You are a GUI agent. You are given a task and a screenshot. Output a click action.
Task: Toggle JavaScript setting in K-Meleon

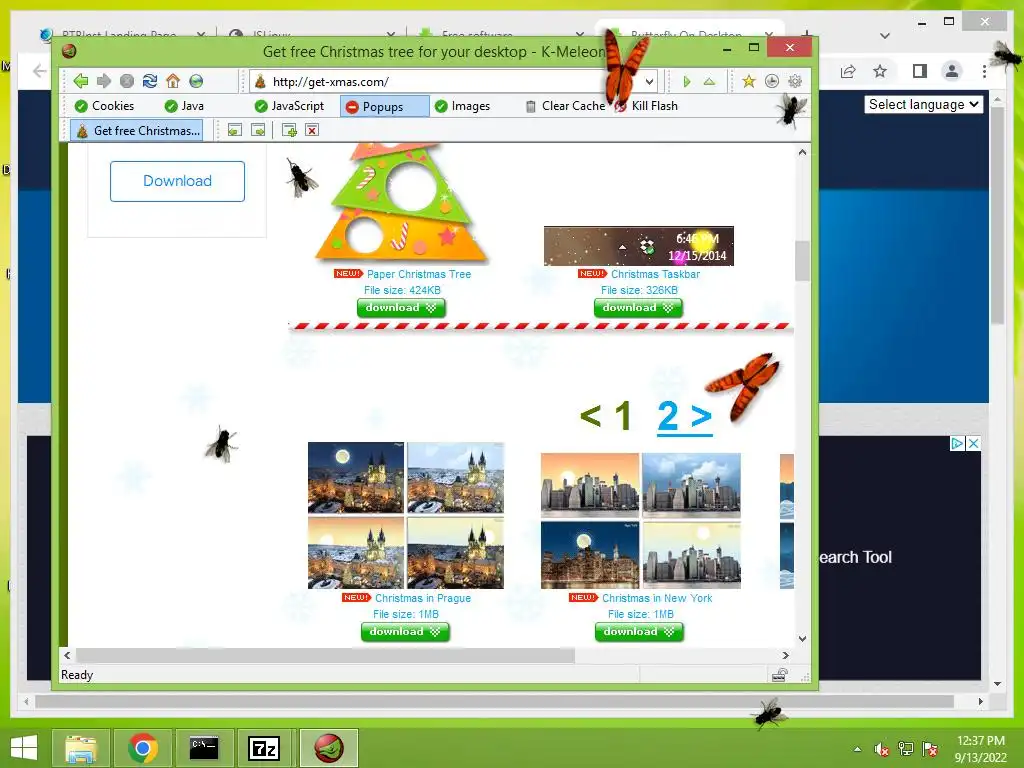click(289, 106)
